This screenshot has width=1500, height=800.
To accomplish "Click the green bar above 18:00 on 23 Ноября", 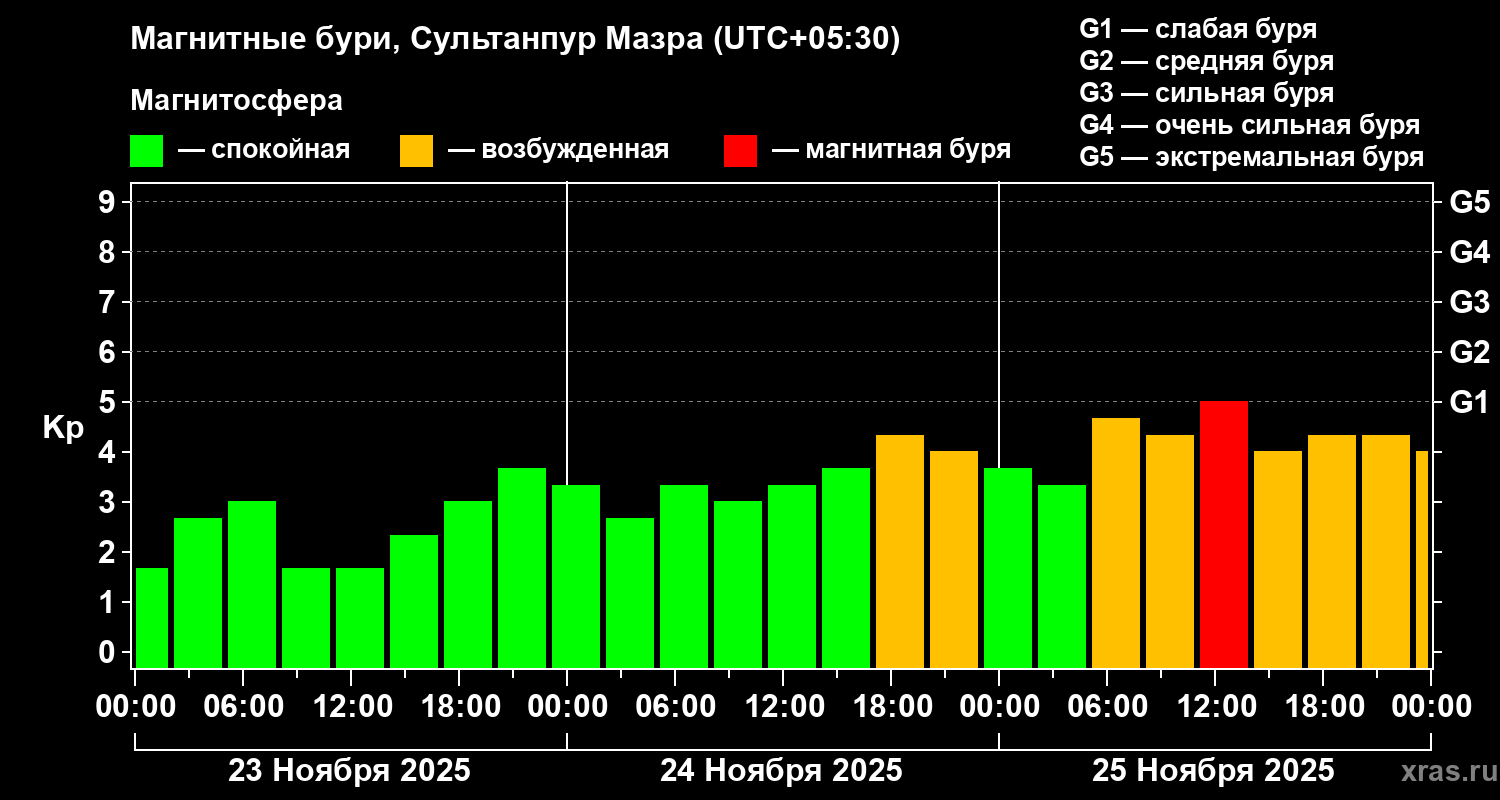I will click(468, 584).
